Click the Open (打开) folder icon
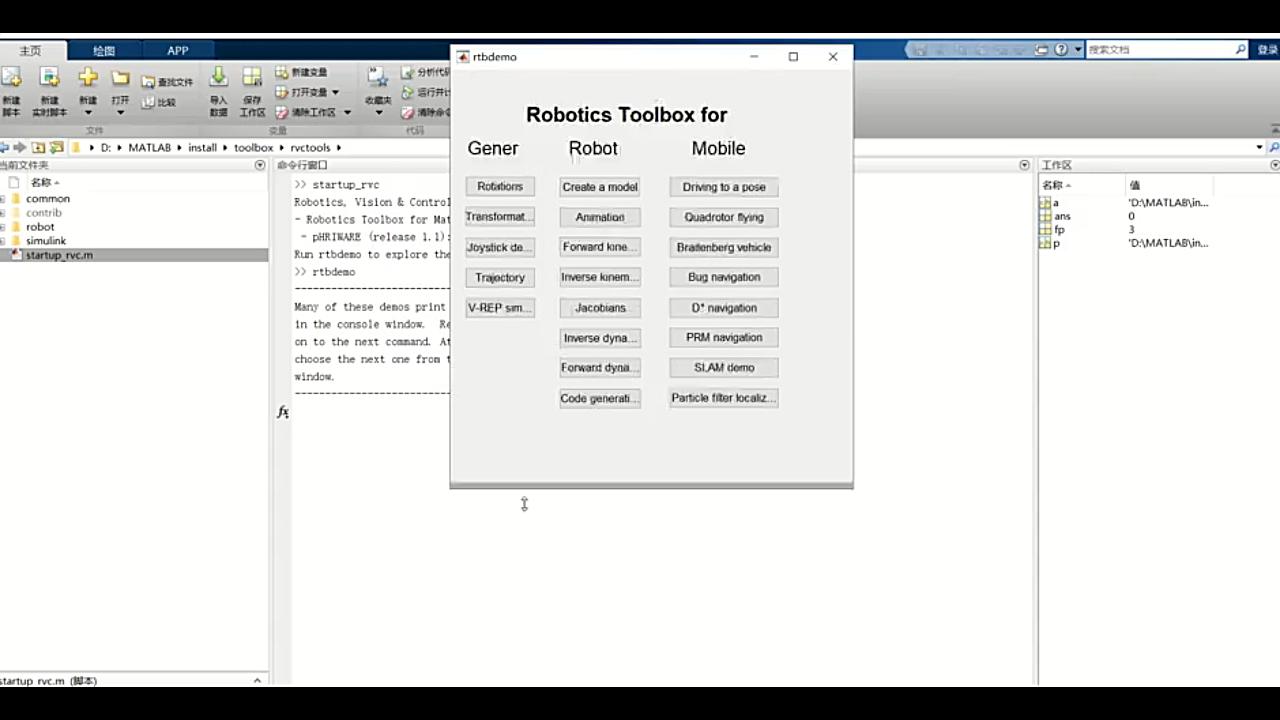 pos(120,78)
